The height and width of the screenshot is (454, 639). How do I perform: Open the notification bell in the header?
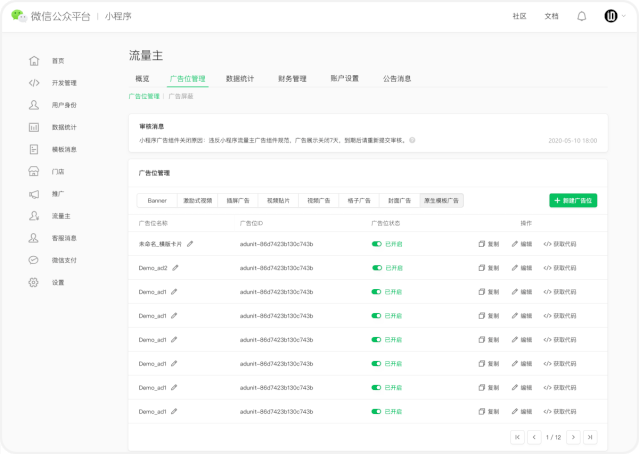(582, 16)
